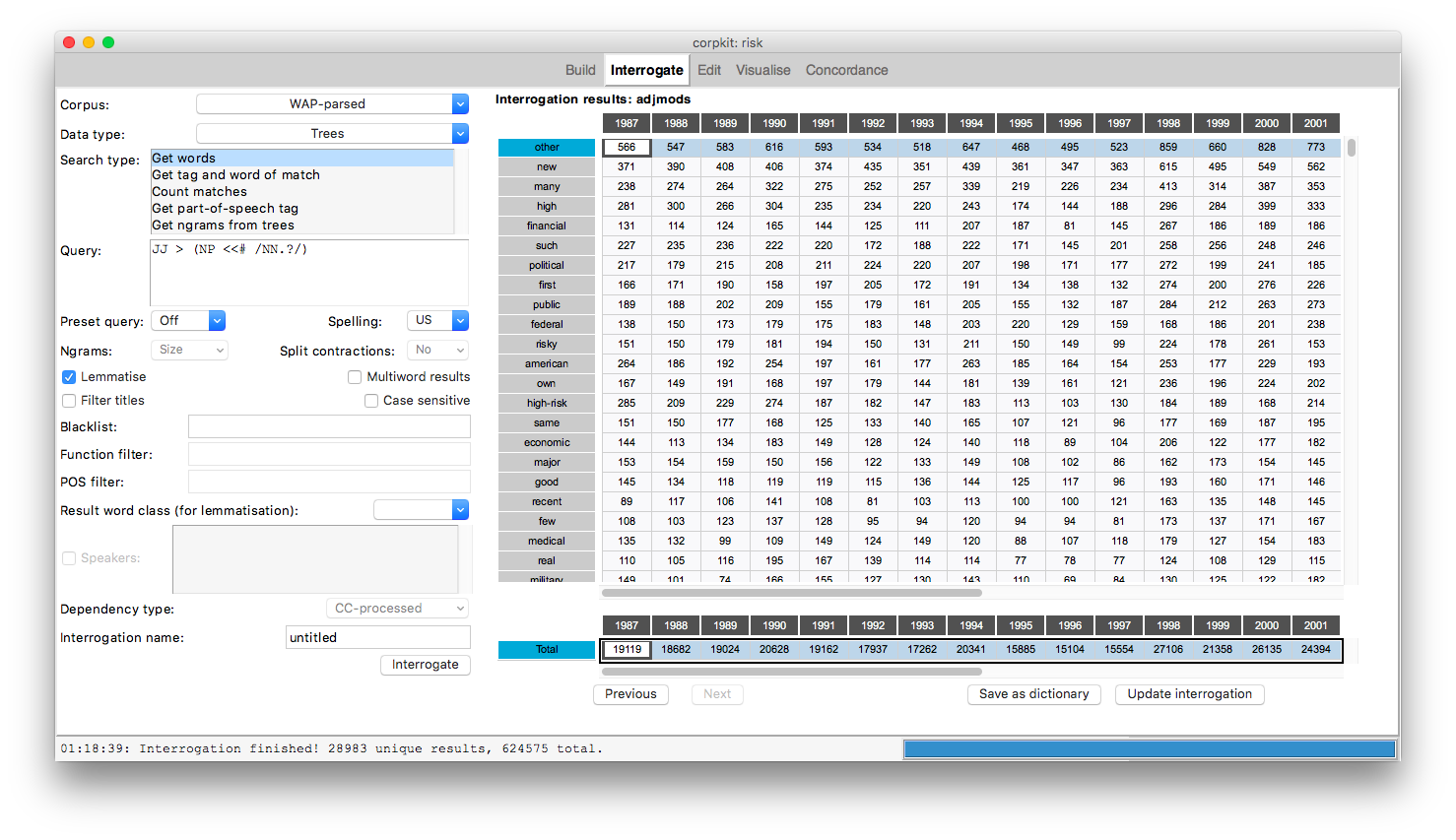Select 'Get part-of-speech tag' search type

(x=301, y=208)
